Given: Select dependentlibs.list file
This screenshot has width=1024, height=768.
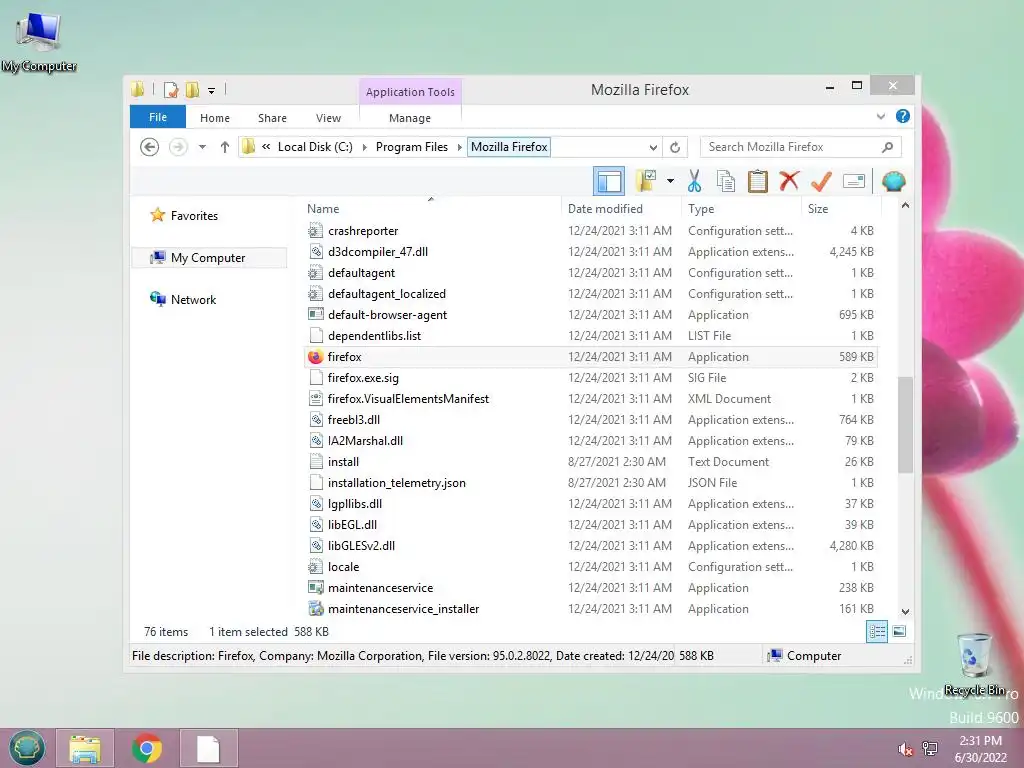Looking at the screenshot, I should tap(590, 336).
